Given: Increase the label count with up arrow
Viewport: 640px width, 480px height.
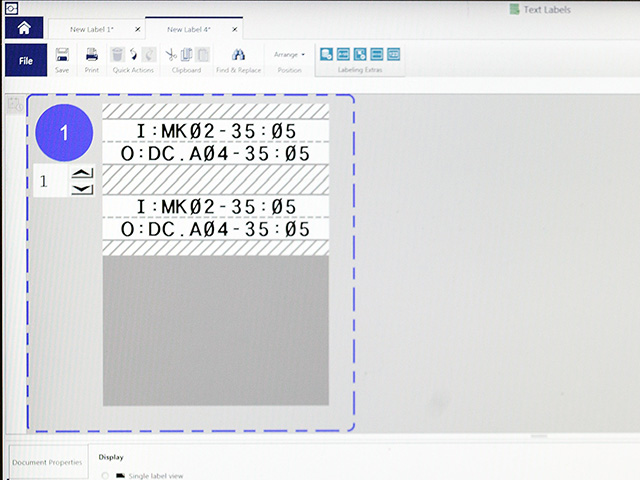Looking at the screenshot, I should pos(82,173).
